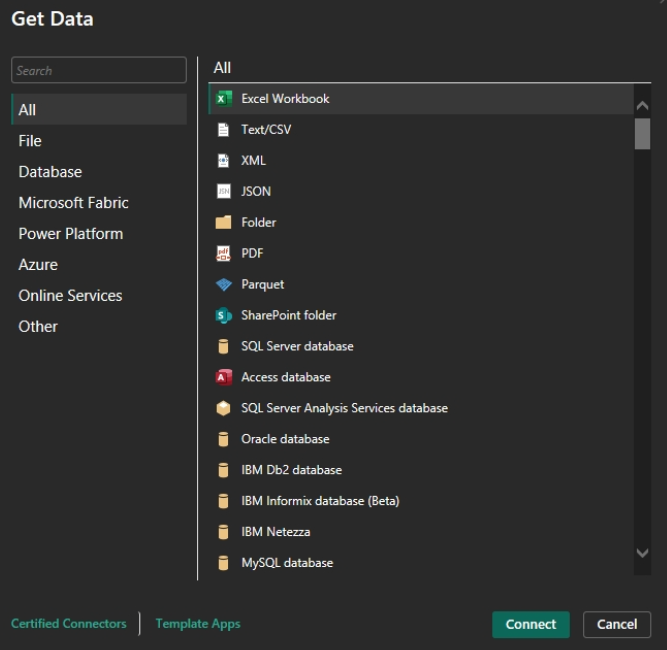Select the All category
Screen dimensions: 667x650
pyautogui.click(x=99, y=110)
